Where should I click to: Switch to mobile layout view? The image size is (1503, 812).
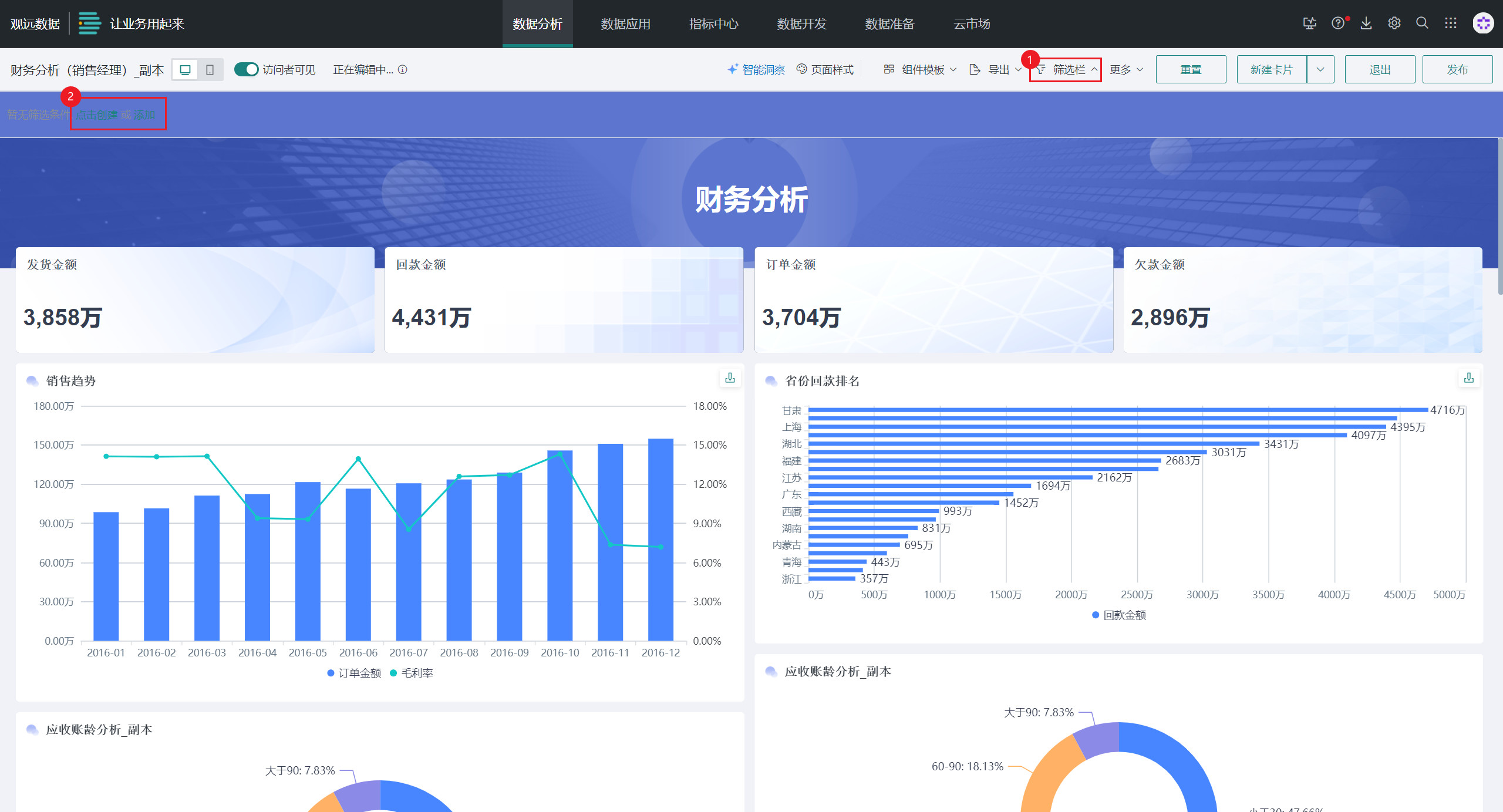click(210, 70)
